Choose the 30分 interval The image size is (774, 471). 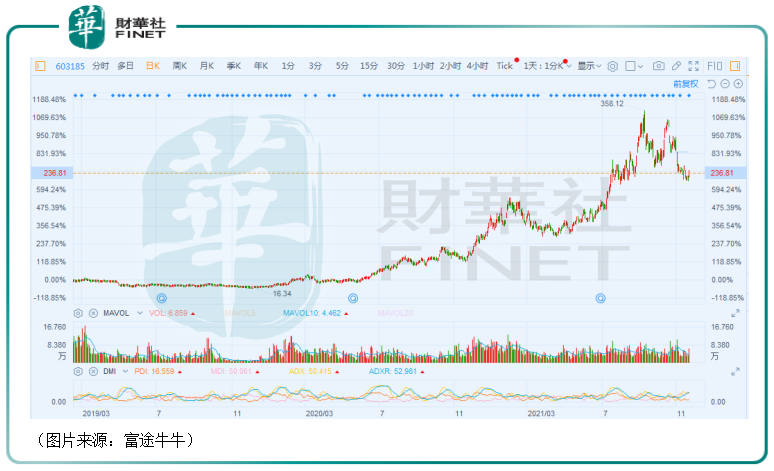(396, 66)
